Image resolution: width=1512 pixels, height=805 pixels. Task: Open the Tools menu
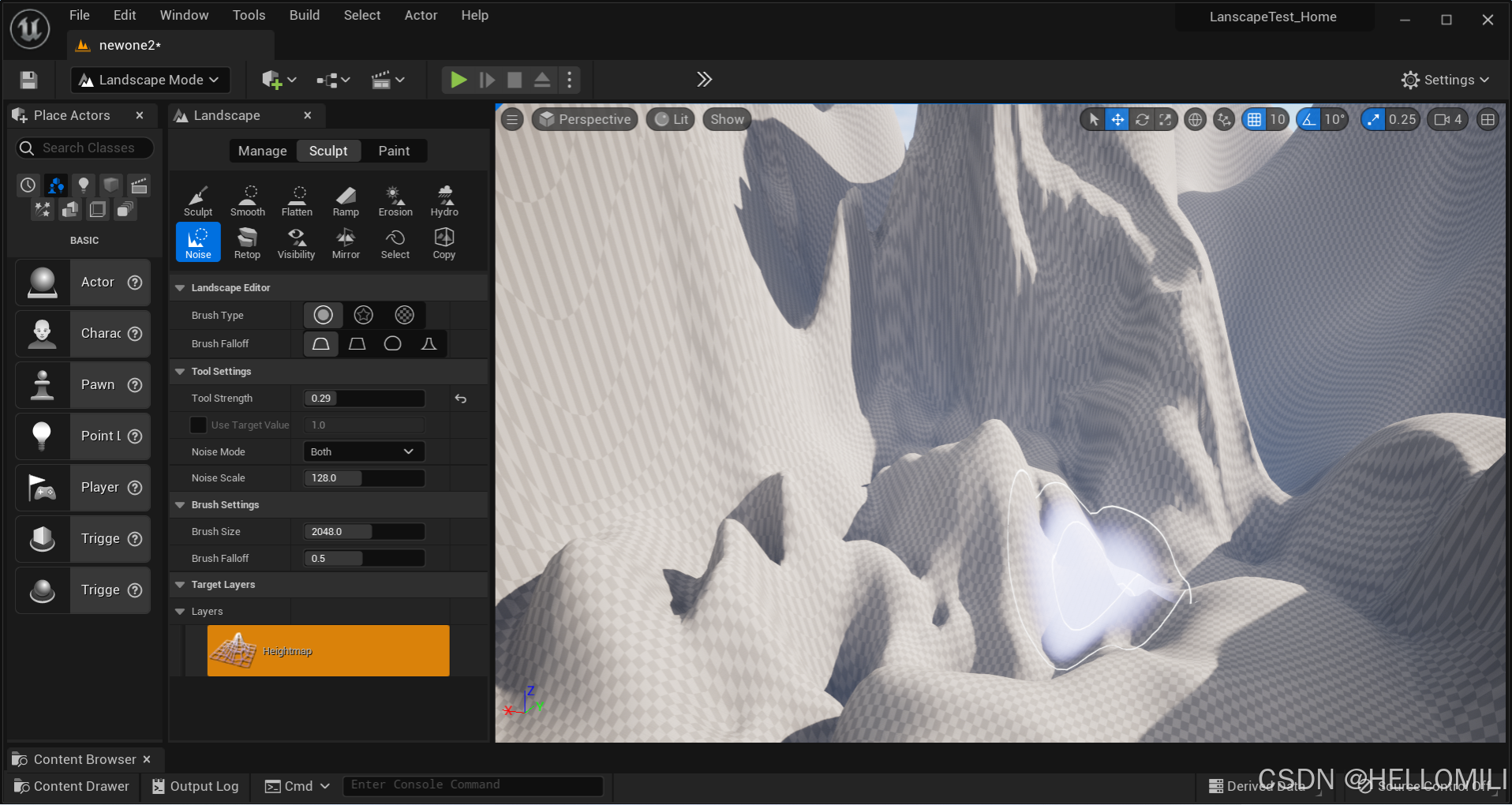click(x=249, y=15)
